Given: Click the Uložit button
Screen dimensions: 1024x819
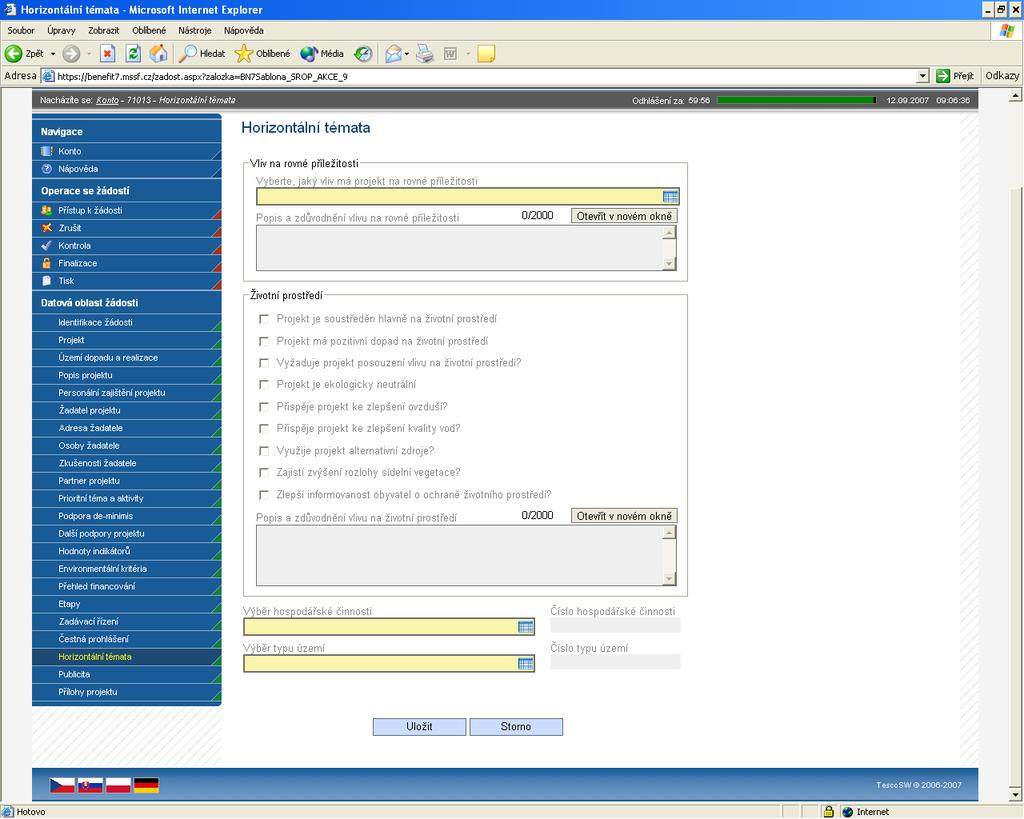Looking at the screenshot, I should [419, 727].
